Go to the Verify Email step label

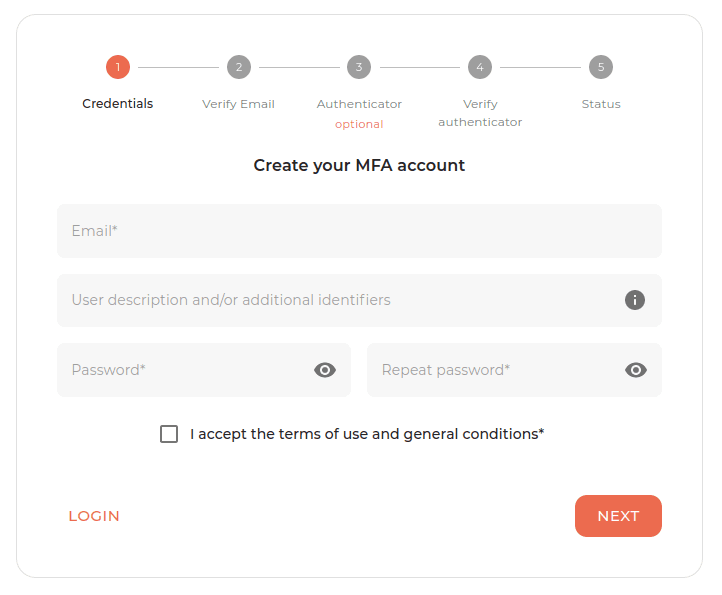[239, 104]
